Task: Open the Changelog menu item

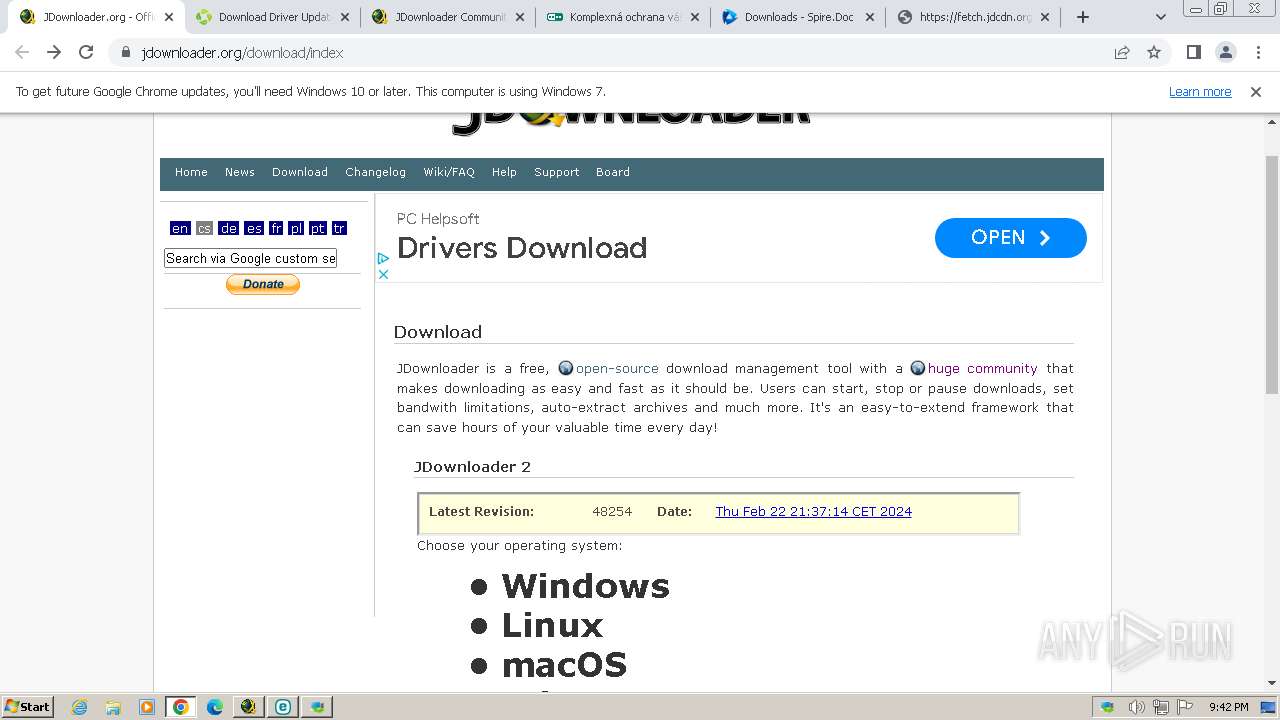Action: pos(376,172)
